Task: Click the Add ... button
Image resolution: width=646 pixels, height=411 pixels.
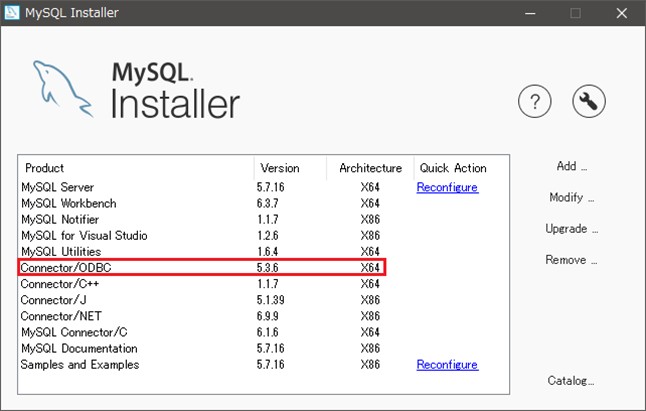Action: pyautogui.click(x=572, y=166)
